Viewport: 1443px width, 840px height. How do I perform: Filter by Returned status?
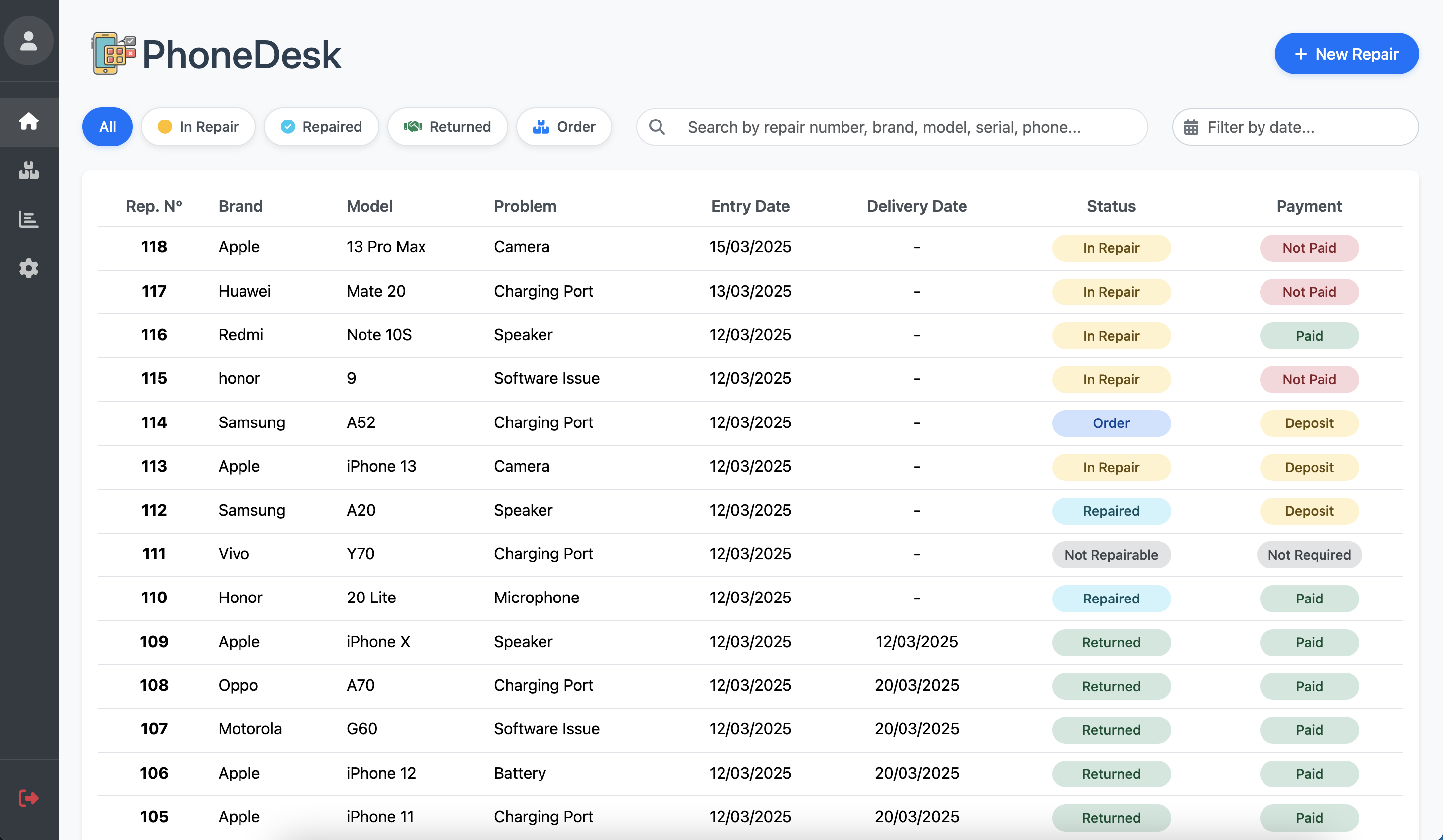tap(448, 126)
